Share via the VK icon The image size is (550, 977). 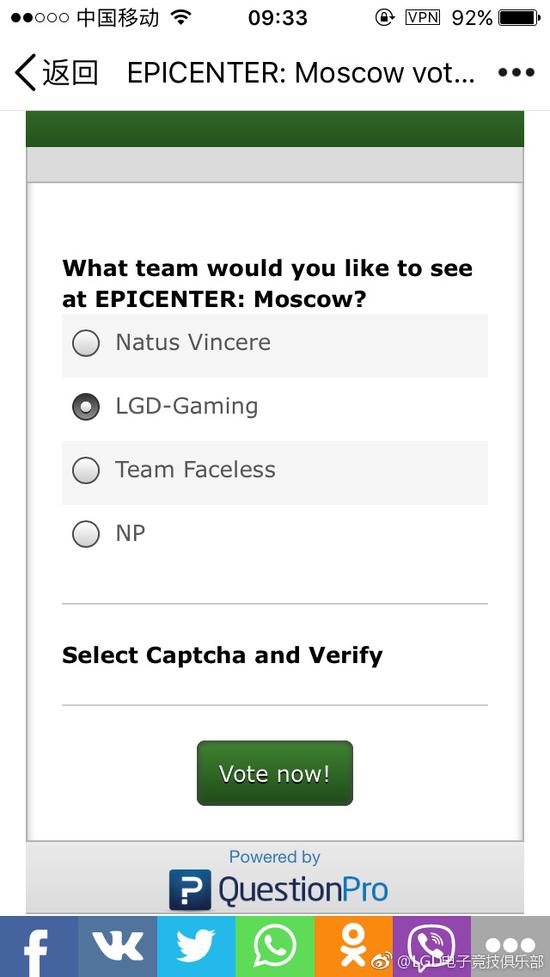(x=117, y=946)
